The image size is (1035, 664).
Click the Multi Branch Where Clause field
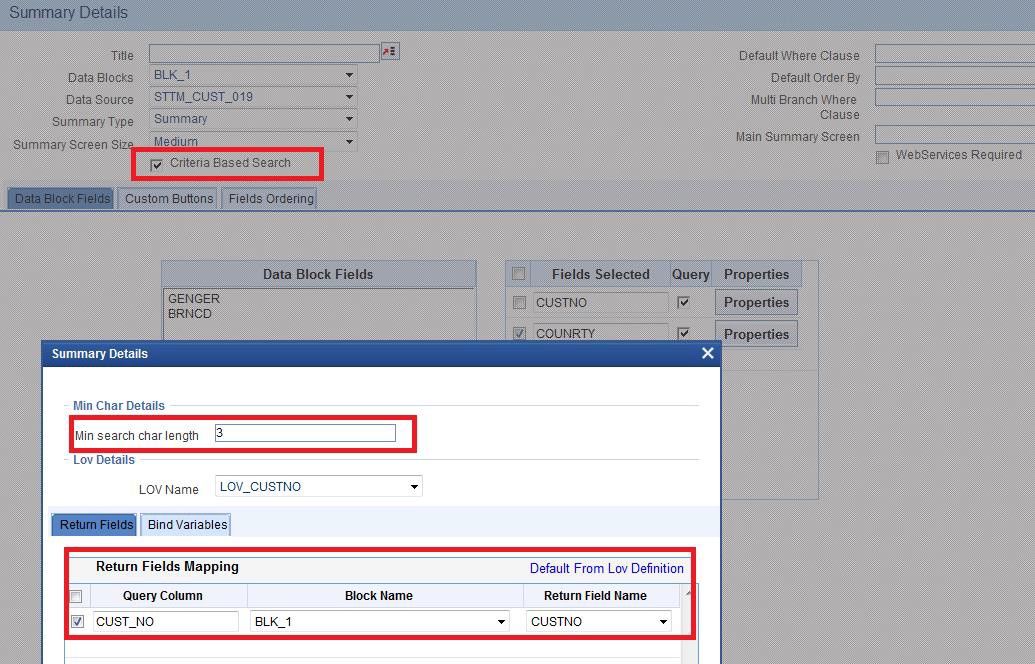pos(954,98)
